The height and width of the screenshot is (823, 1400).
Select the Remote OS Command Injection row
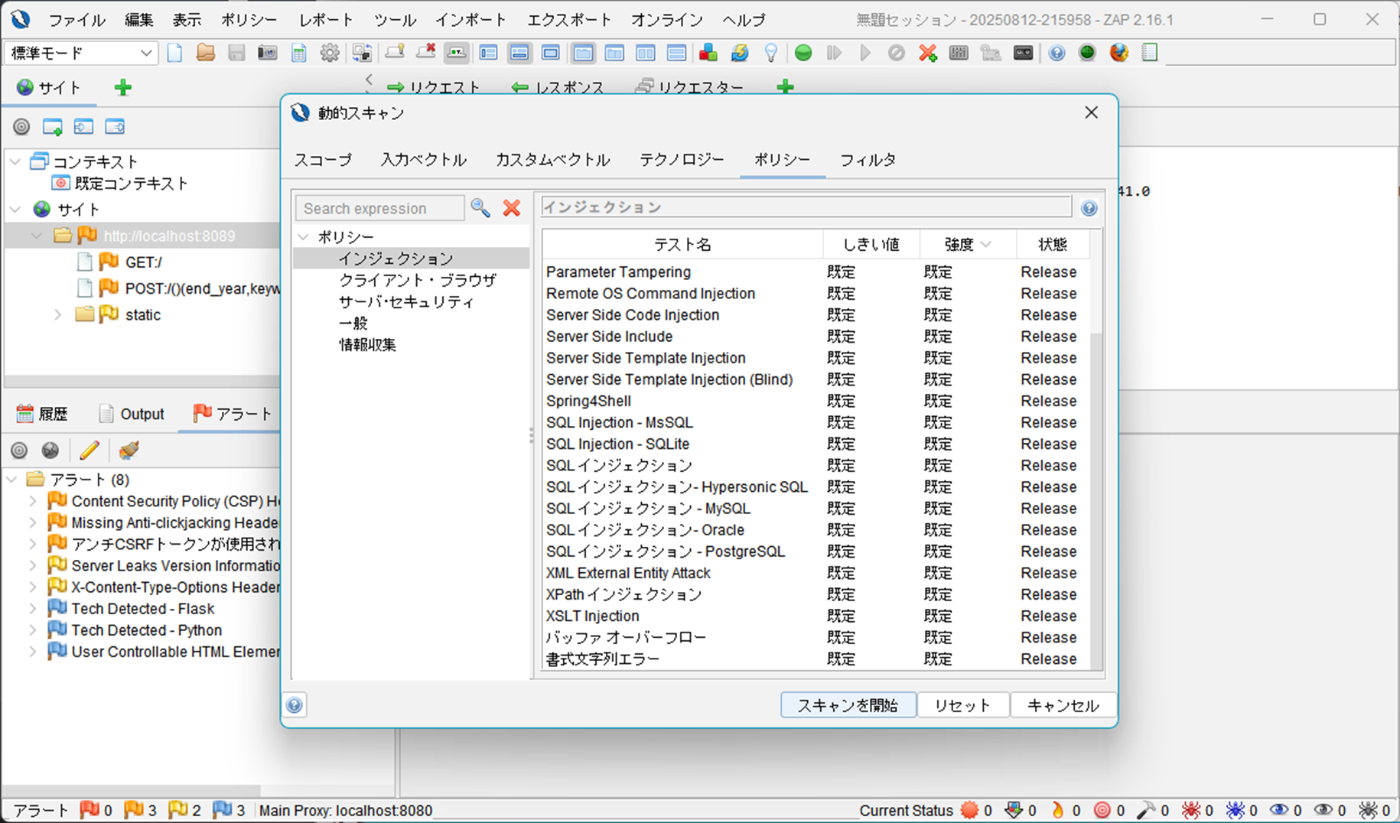pyautogui.click(x=816, y=294)
